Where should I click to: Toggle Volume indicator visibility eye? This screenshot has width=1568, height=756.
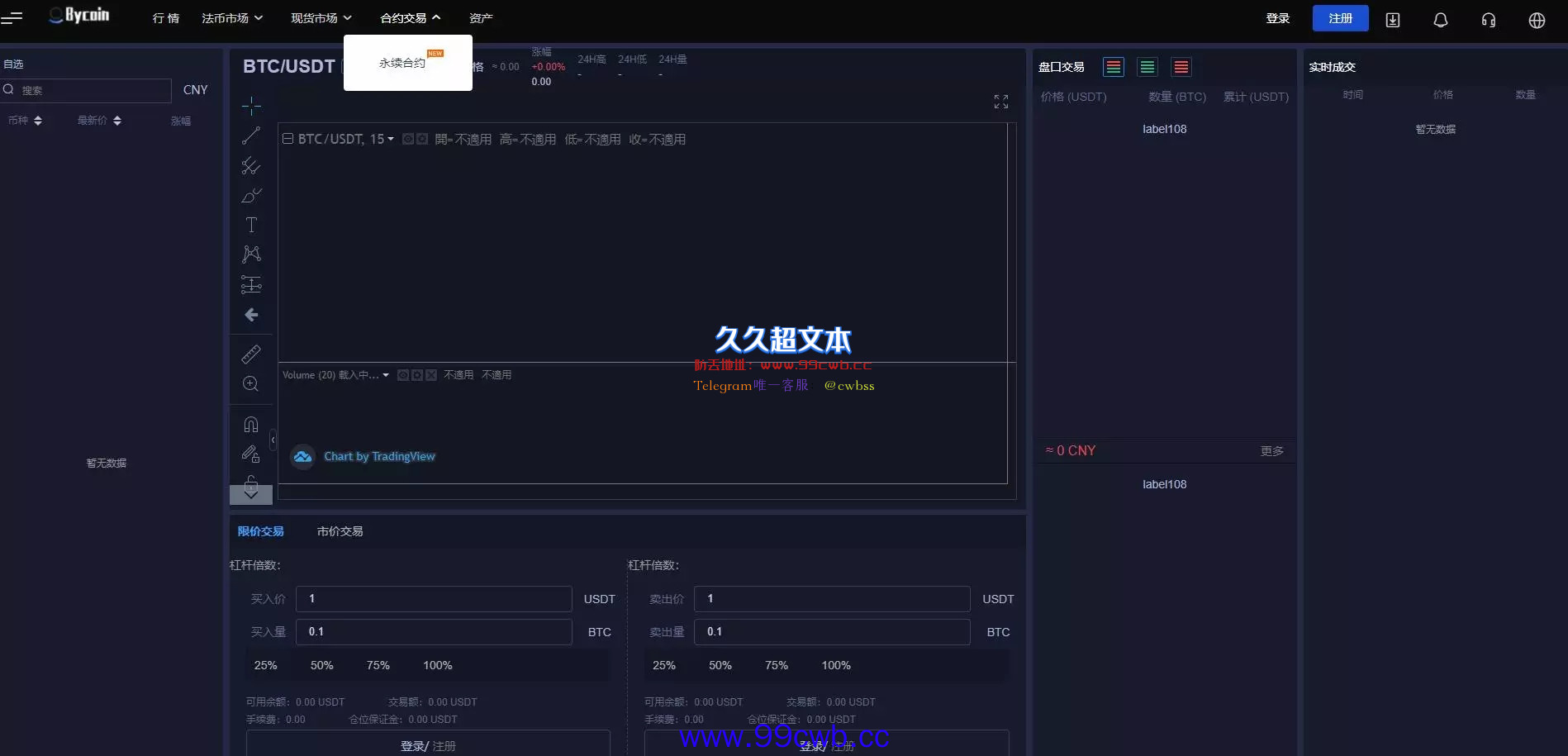click(403, 375)
